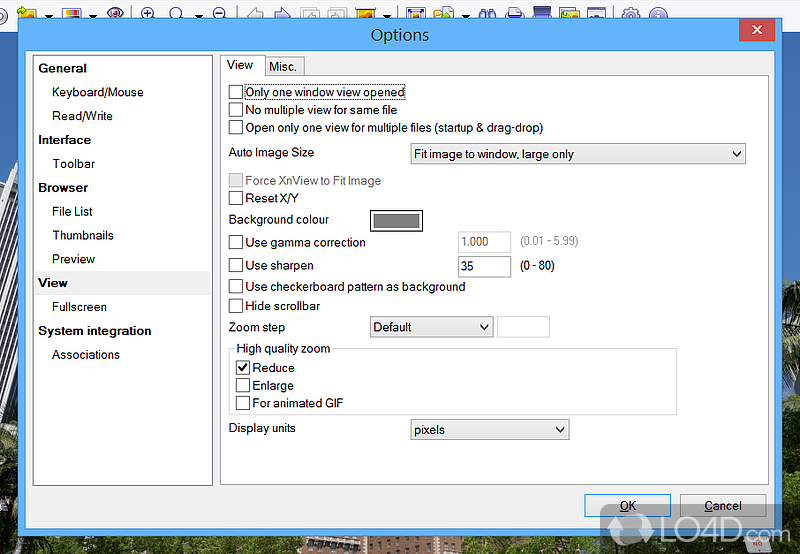Check 'For animated GIF' option
Screen dimensions: 800x554
(x=242, y=403)
